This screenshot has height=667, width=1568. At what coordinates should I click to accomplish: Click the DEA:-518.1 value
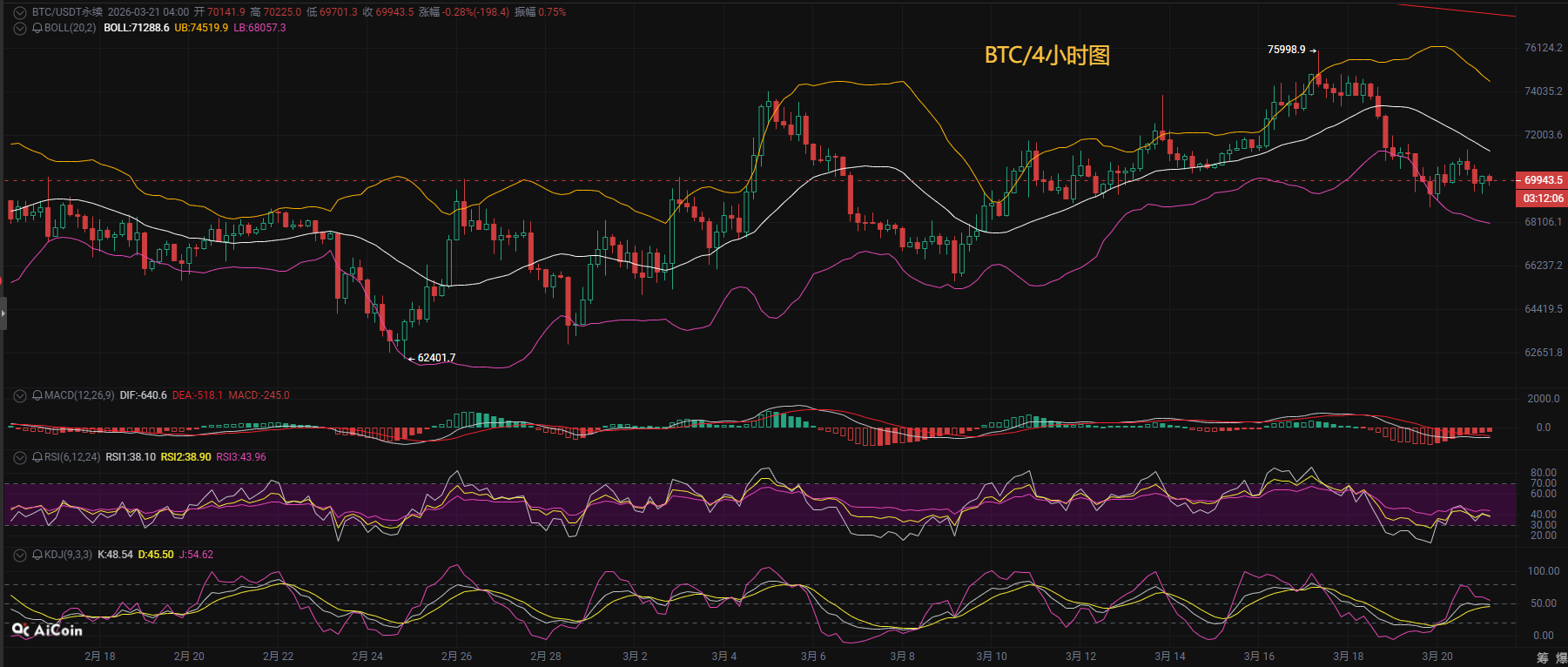pyautogui.click(x=198, y=395)
